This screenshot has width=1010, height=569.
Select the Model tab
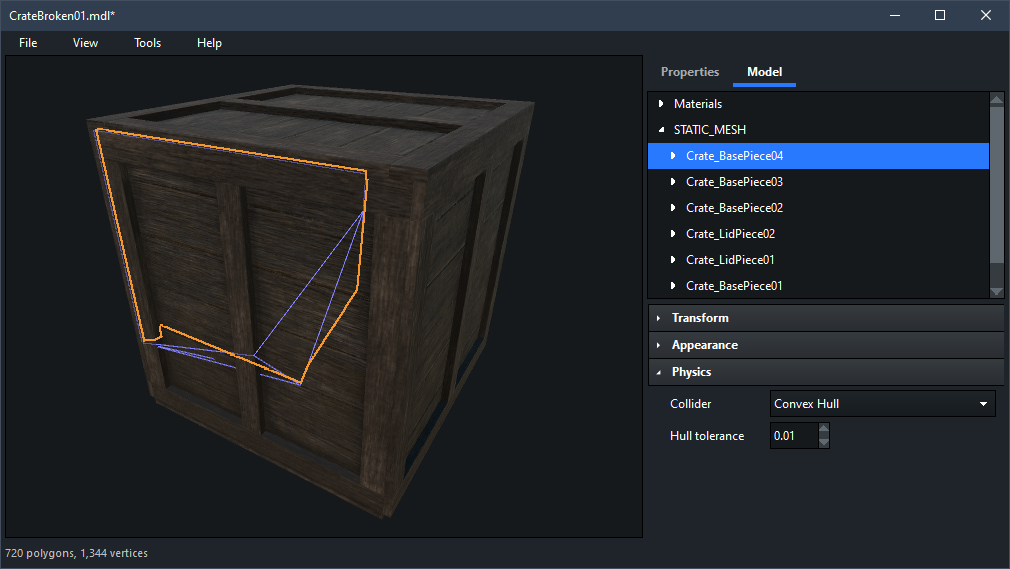[765, 72]
